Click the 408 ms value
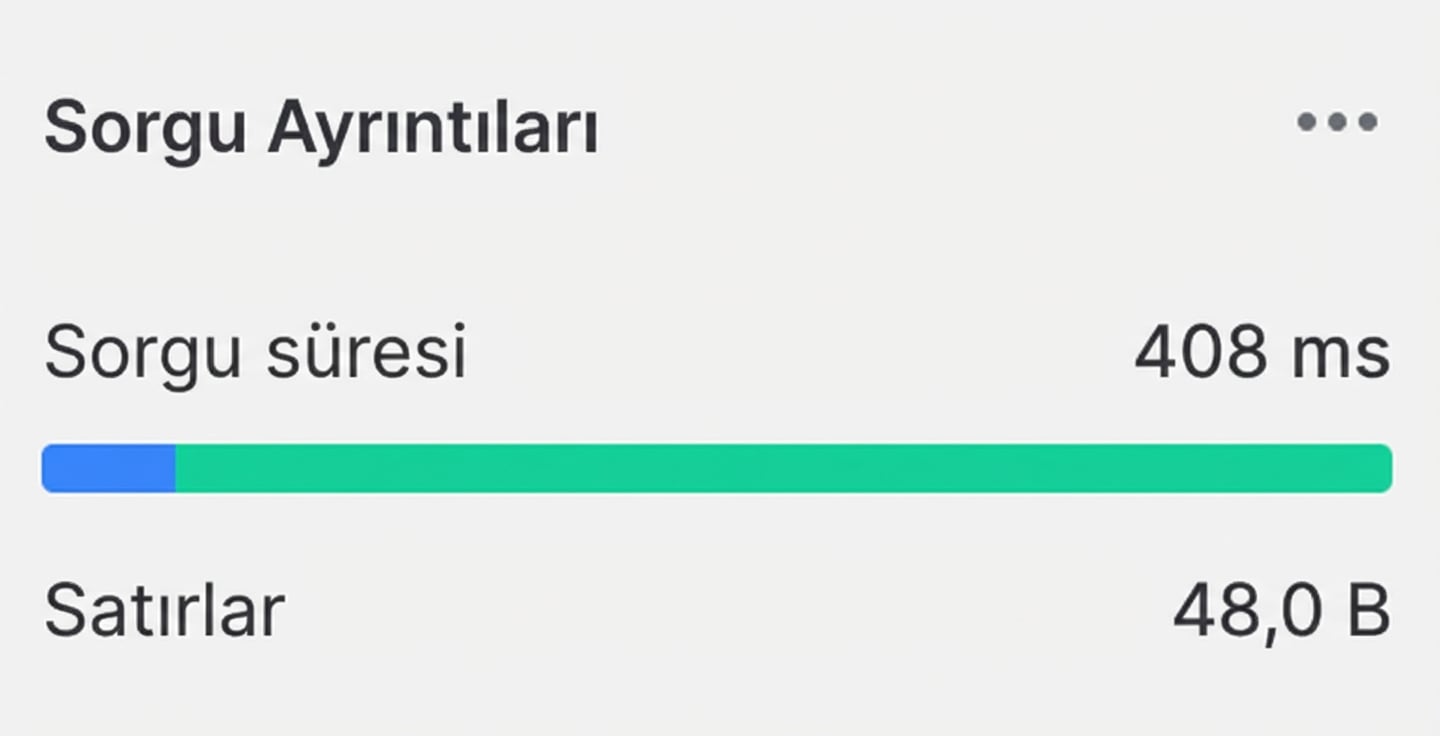The width and height of the screenshot is (1440, 736). click(1262, 352)
